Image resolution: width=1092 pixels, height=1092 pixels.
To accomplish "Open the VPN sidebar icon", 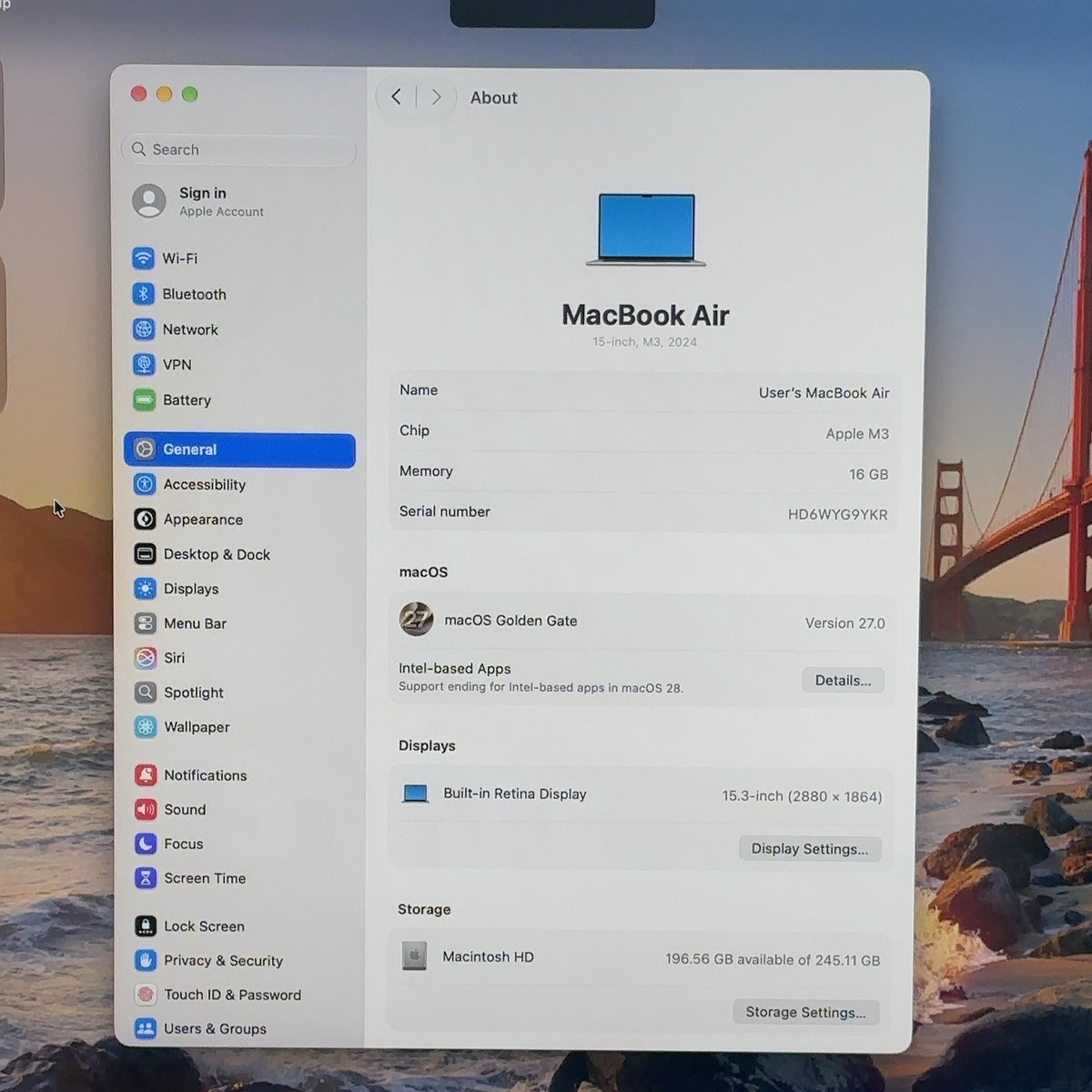I will (144, 365).
